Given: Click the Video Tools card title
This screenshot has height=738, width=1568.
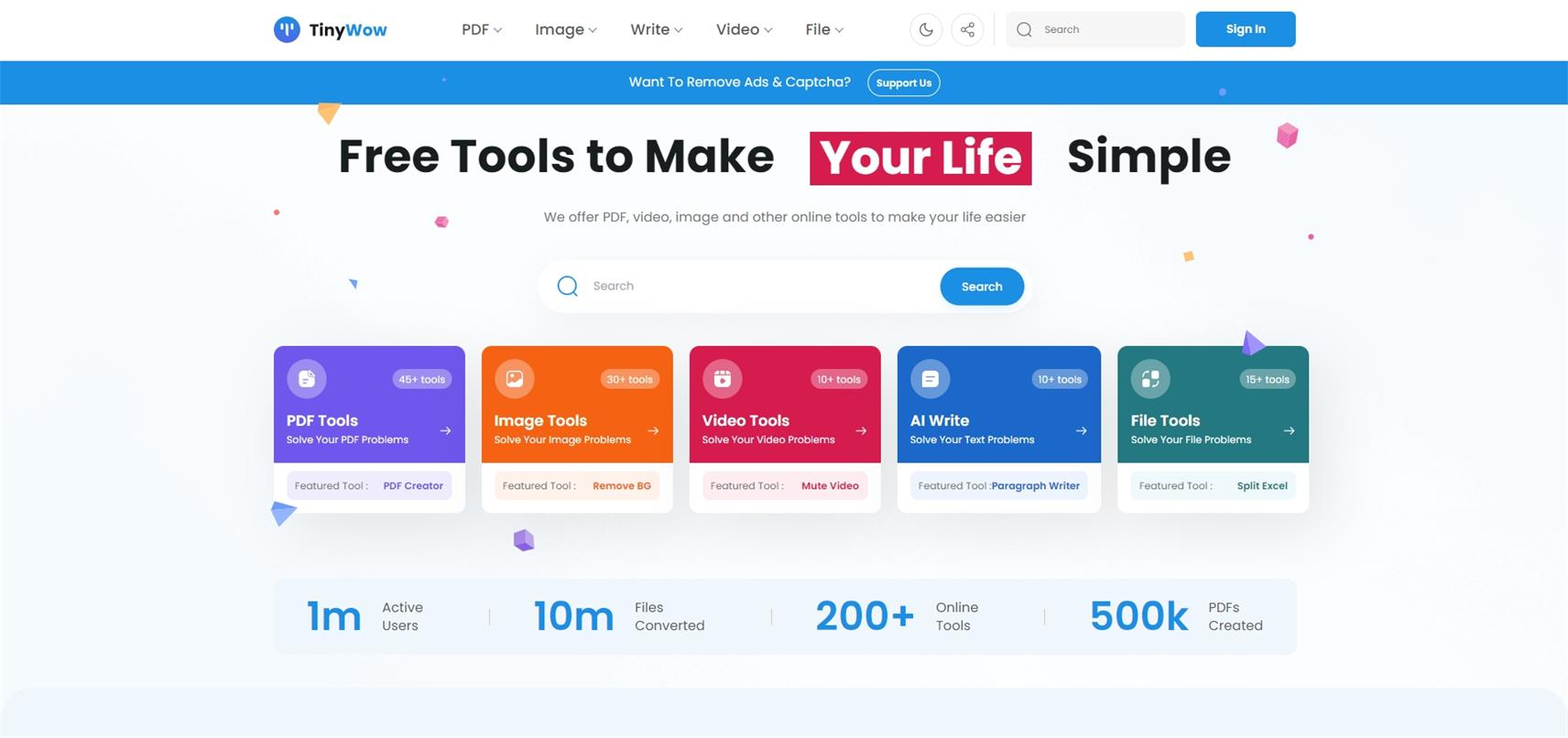Looking at the screenshot, I should click(x=746, y=420).
